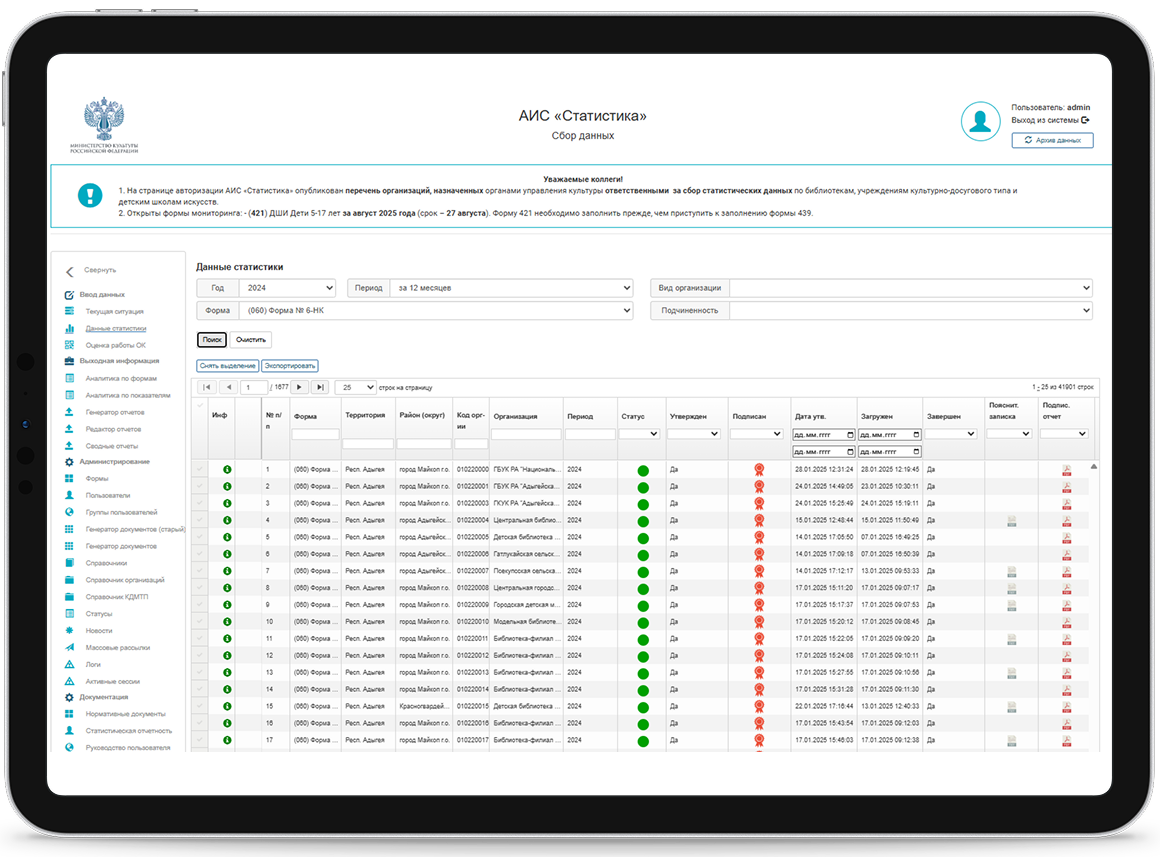Click the Организация column filter field
This screenshot has height=858, width=1161.
point(526,435)
